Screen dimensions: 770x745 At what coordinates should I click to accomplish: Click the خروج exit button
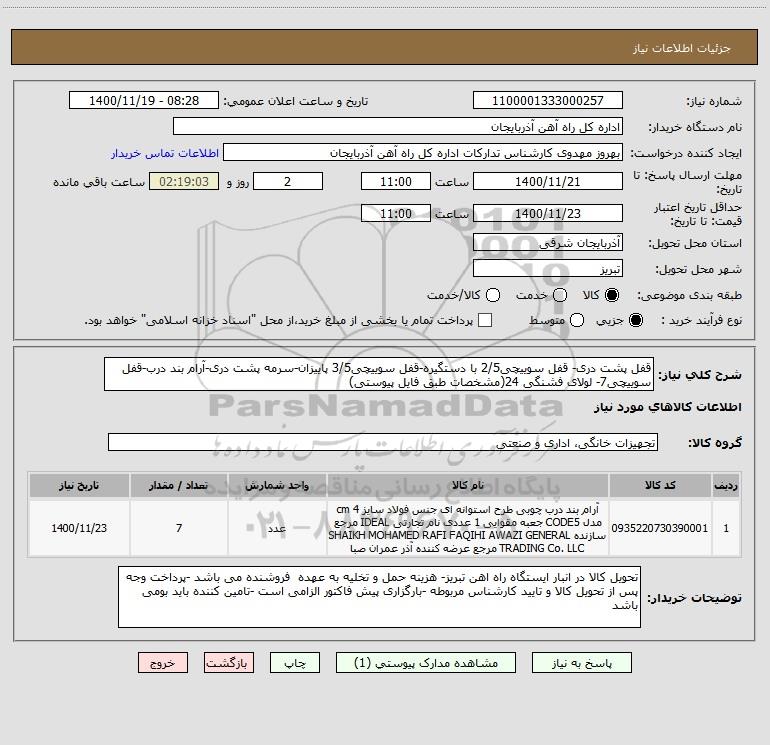[163, 662]
